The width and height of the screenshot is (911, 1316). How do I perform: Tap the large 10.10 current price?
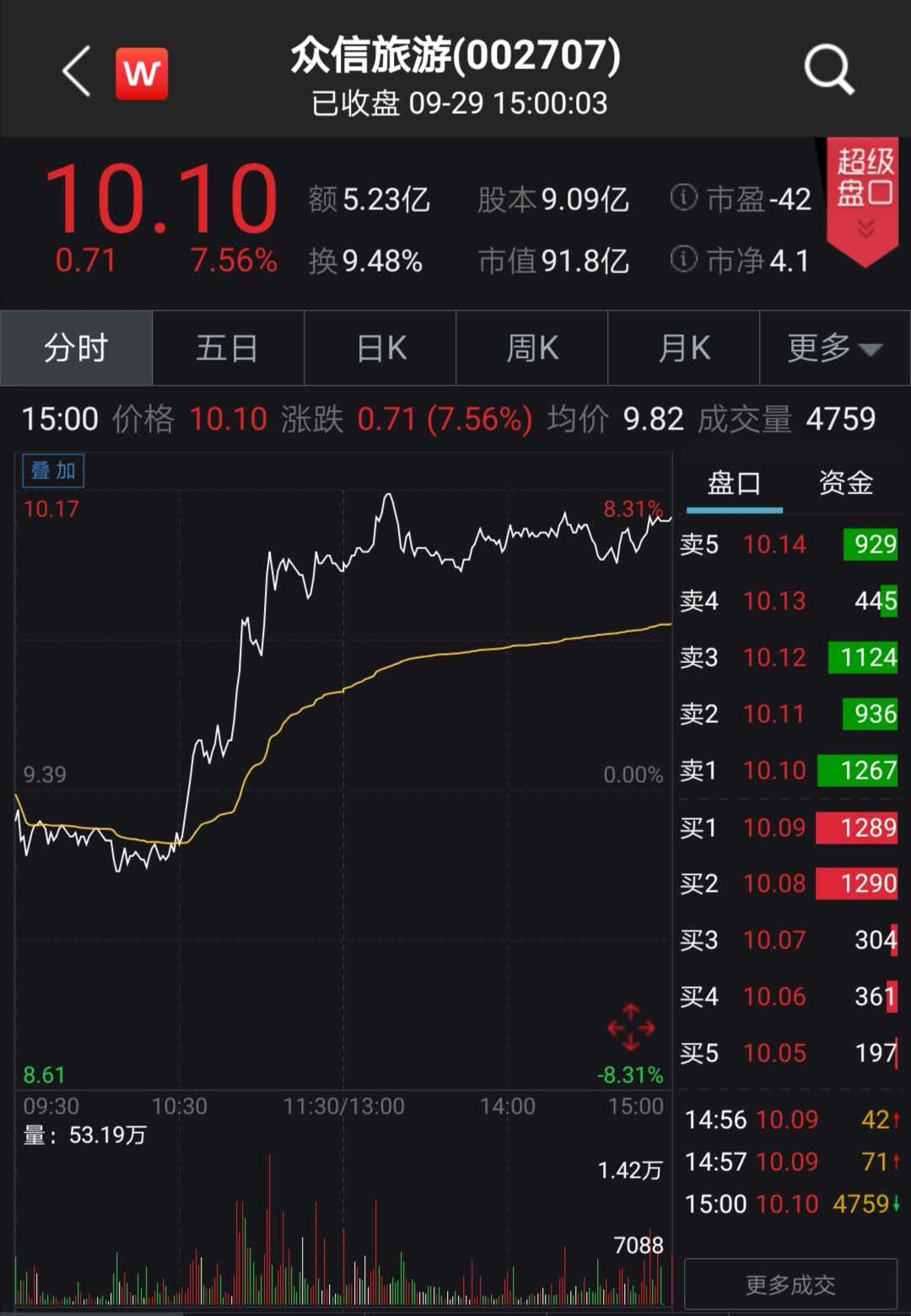[x=160, y=199]
